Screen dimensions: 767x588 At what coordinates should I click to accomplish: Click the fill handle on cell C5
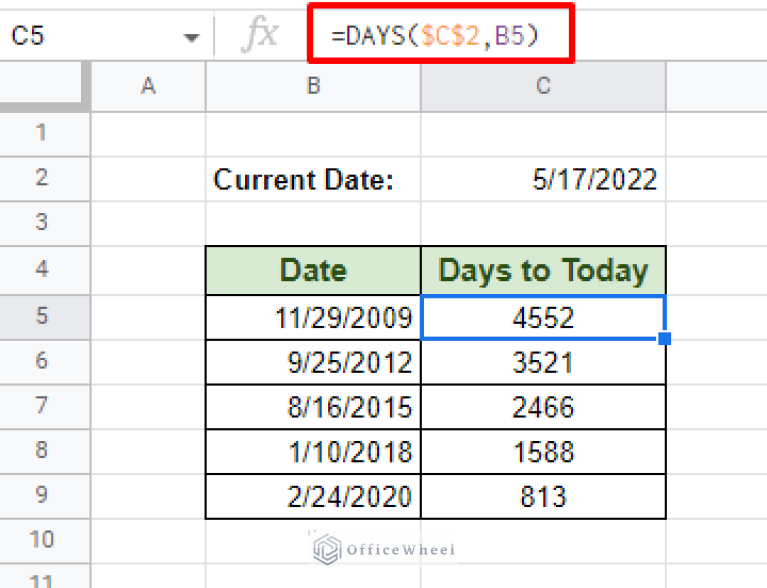[665, 339]
